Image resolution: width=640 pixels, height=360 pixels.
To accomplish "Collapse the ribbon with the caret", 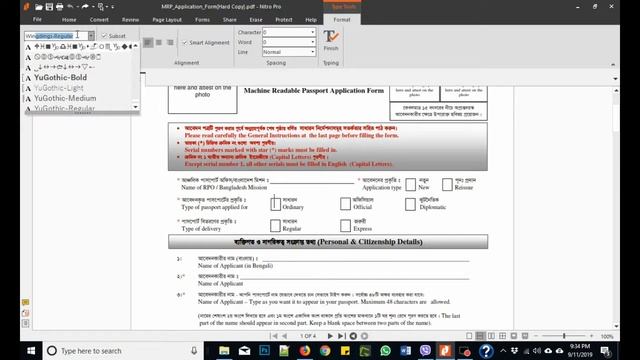I will tap(613, 64).
